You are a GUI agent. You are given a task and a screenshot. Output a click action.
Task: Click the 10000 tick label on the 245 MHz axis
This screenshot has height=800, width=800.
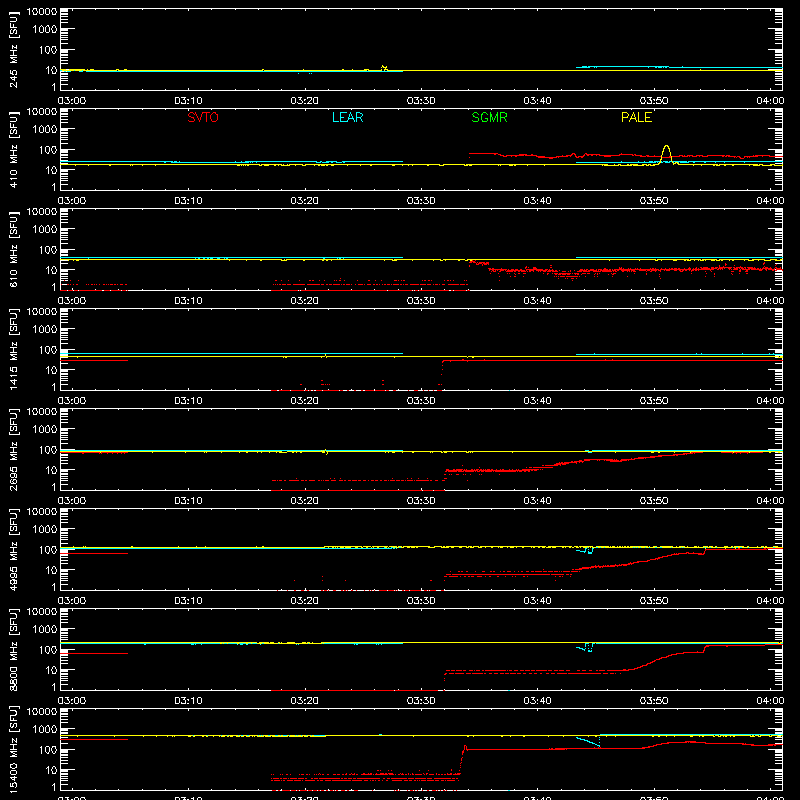click(x=42, y=12)
